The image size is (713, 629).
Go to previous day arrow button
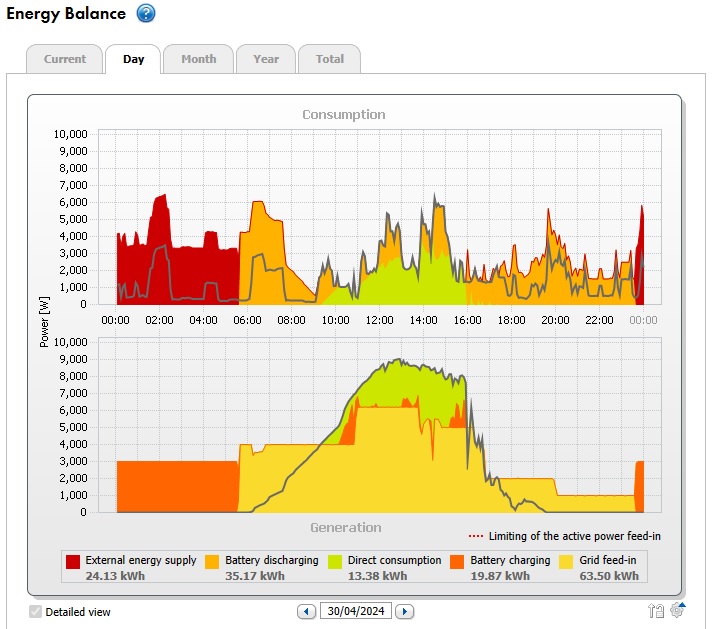coord(306,611)
